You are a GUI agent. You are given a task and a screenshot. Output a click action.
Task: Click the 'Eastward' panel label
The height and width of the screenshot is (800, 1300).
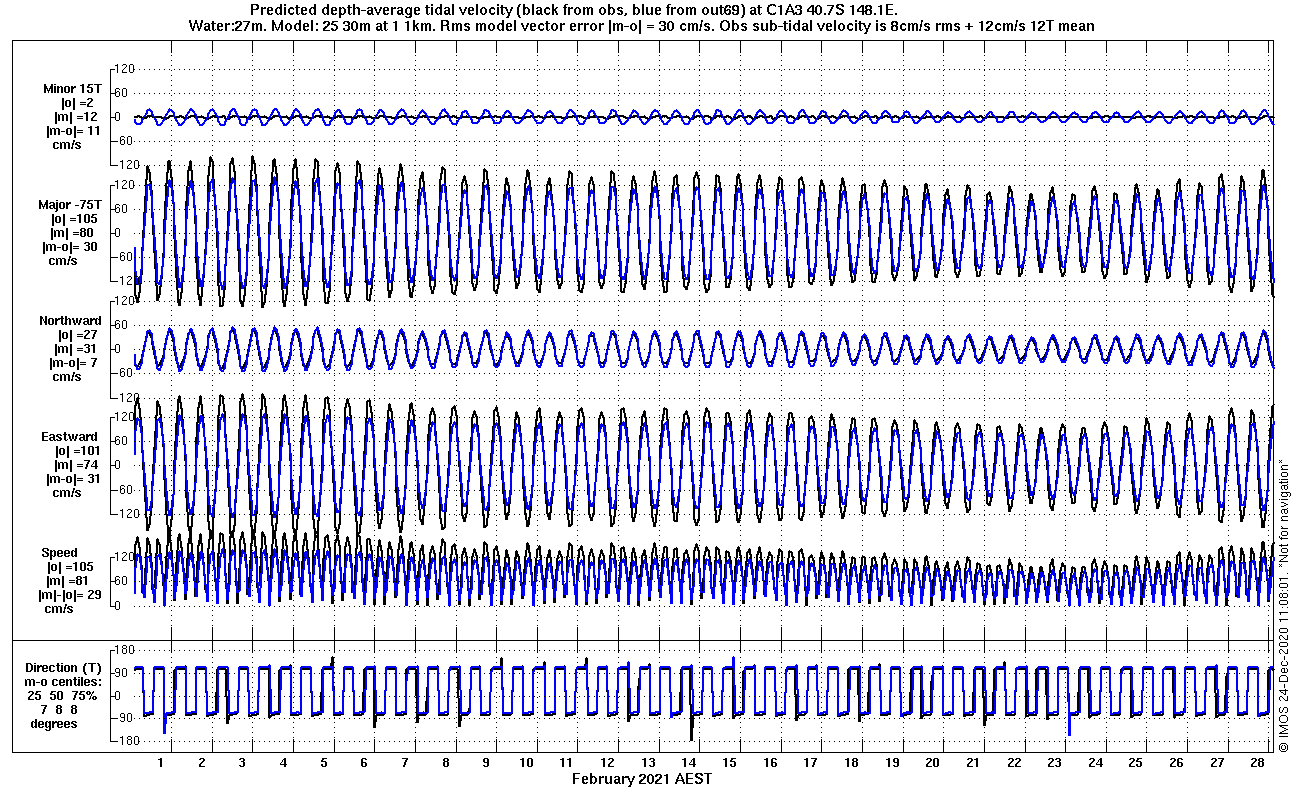(69, 437)
